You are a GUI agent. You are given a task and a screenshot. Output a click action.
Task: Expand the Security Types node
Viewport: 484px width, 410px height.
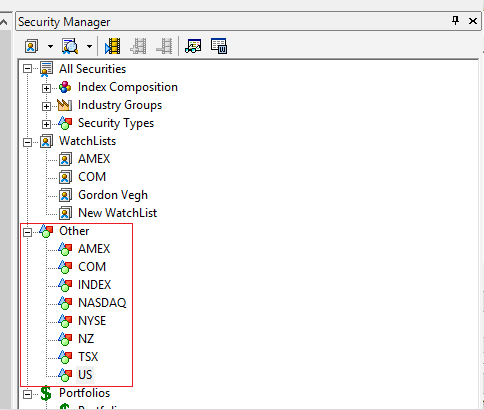46,124
